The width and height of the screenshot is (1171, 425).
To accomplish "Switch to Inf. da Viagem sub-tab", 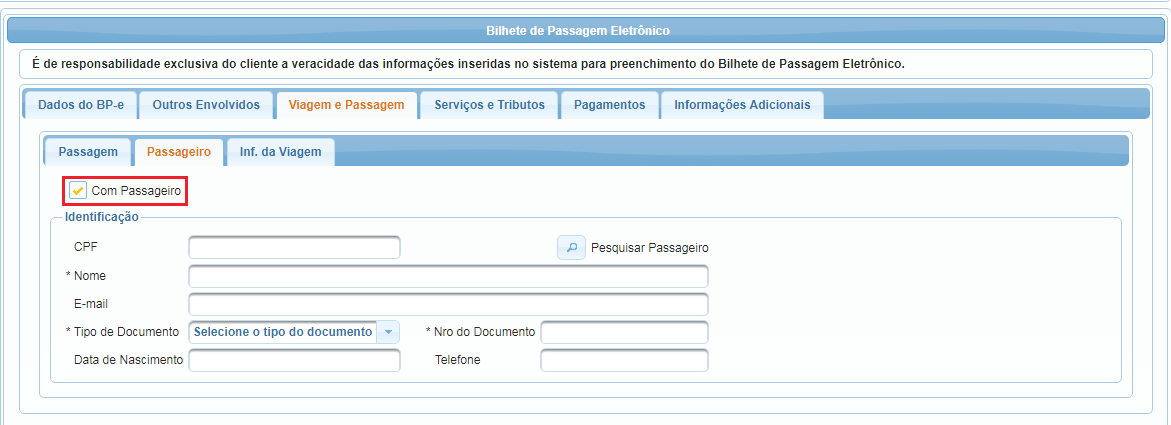I will pos(280,152).
